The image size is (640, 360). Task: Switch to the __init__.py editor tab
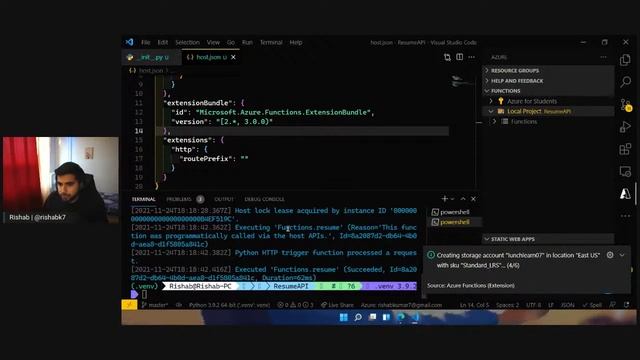tap(152, 57)
